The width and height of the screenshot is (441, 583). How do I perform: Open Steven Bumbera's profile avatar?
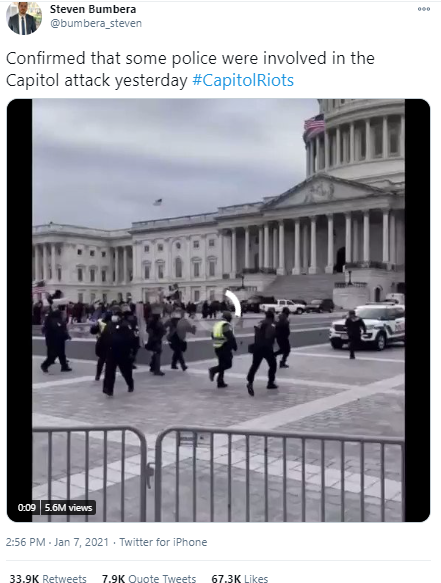pyautogui.click(x=24, y=18)
